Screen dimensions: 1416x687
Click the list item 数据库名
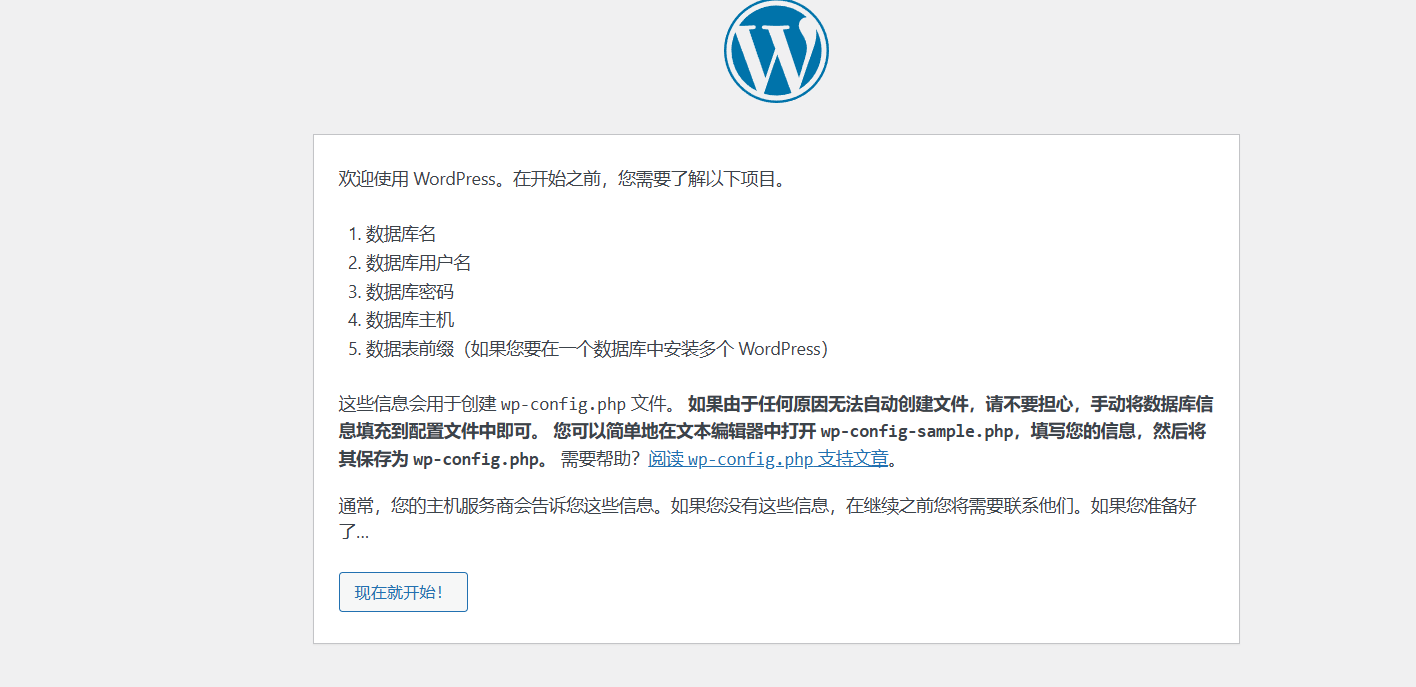click(x=401, y=234)
